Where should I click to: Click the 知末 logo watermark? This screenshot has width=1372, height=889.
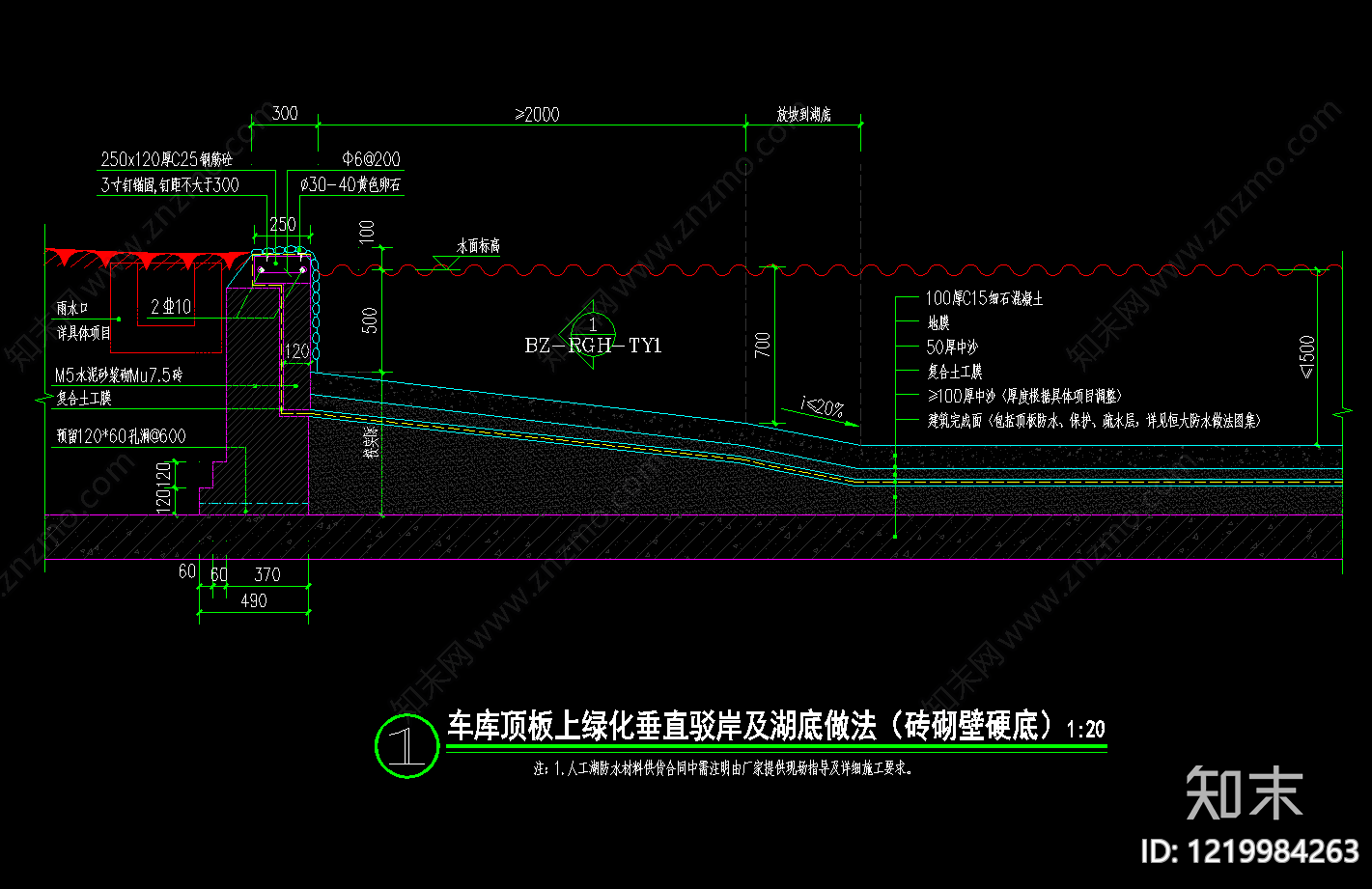1245,792
